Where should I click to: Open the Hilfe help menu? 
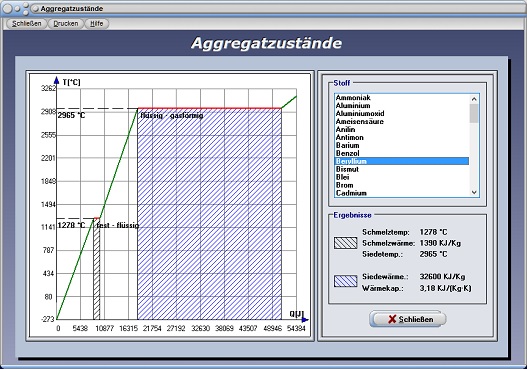[97, 24]
